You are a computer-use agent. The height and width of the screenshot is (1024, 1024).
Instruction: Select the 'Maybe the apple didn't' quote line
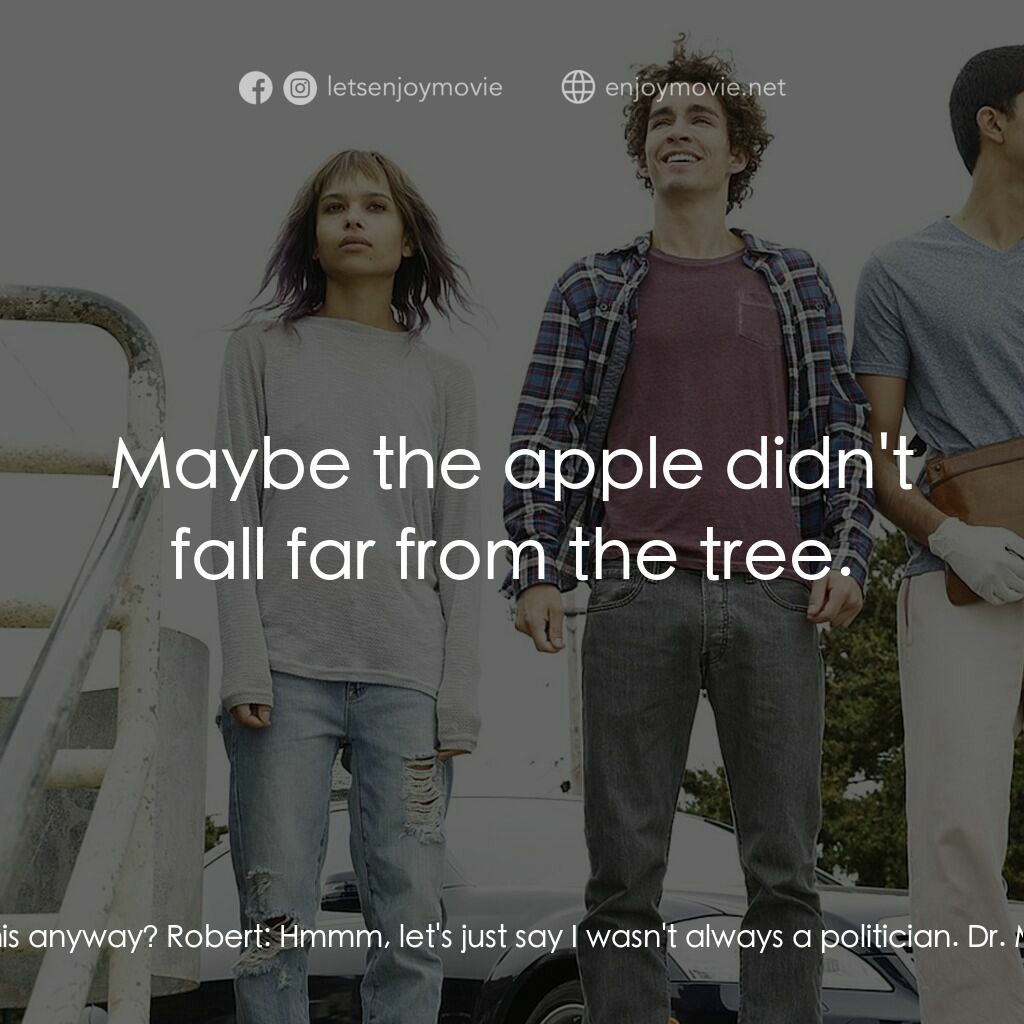click(513, 464)
